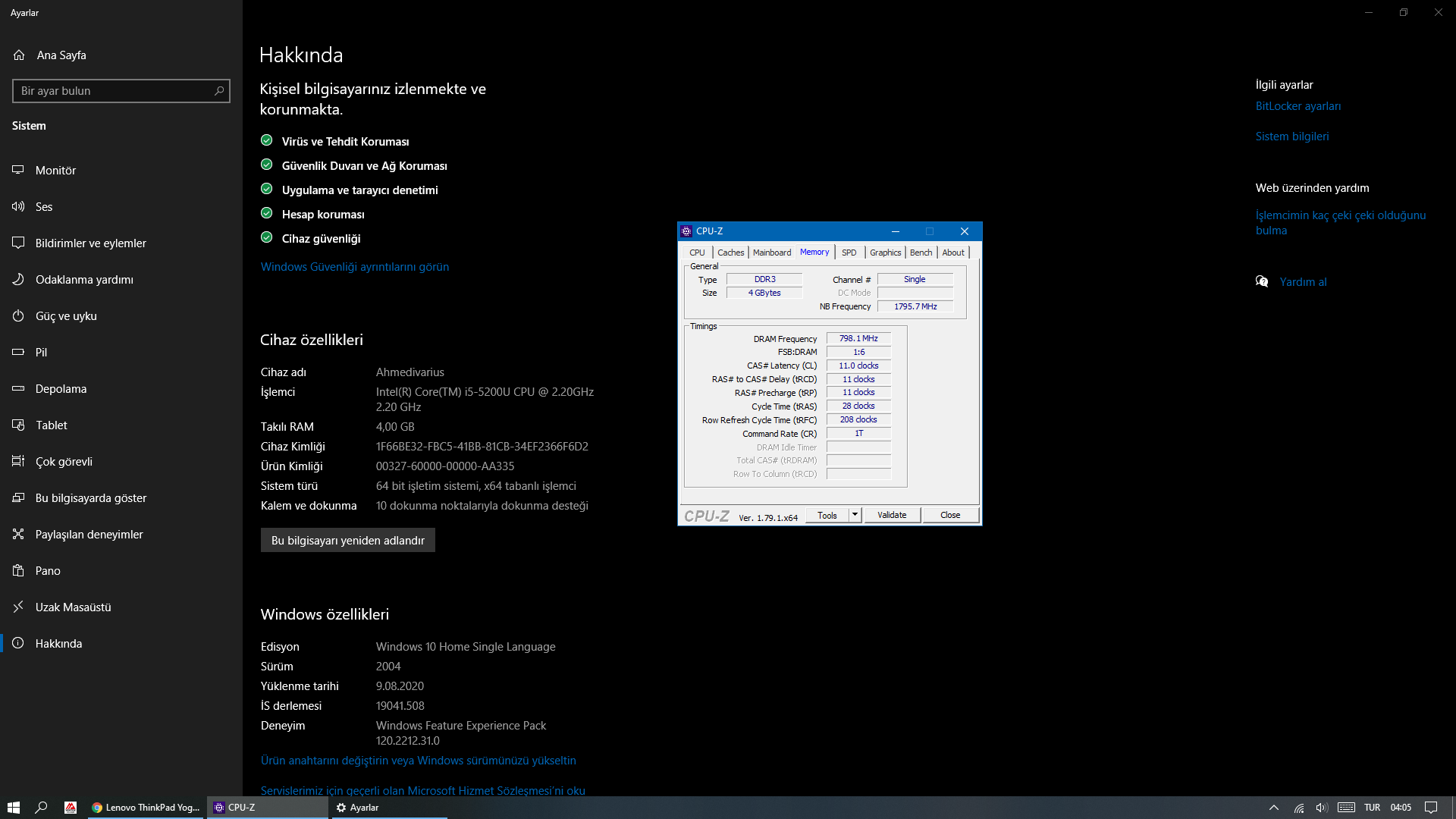This screenshot has width=1456, height=819.
Task: Open the Monitör display settings icon
Action: pos(18,171)
